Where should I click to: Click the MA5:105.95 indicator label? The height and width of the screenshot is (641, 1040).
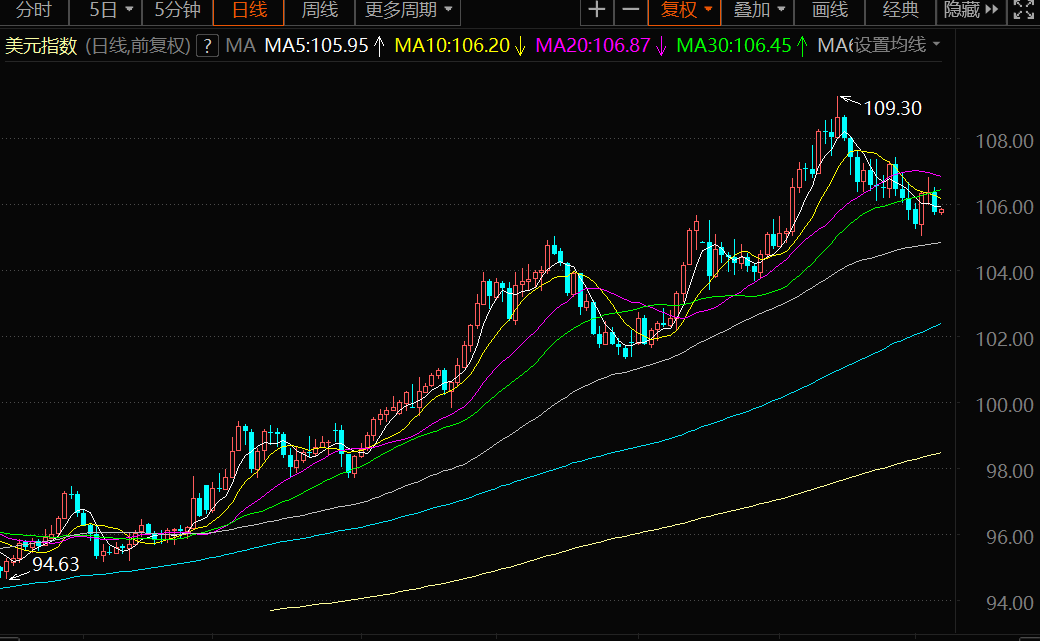[x=316, y=46]
